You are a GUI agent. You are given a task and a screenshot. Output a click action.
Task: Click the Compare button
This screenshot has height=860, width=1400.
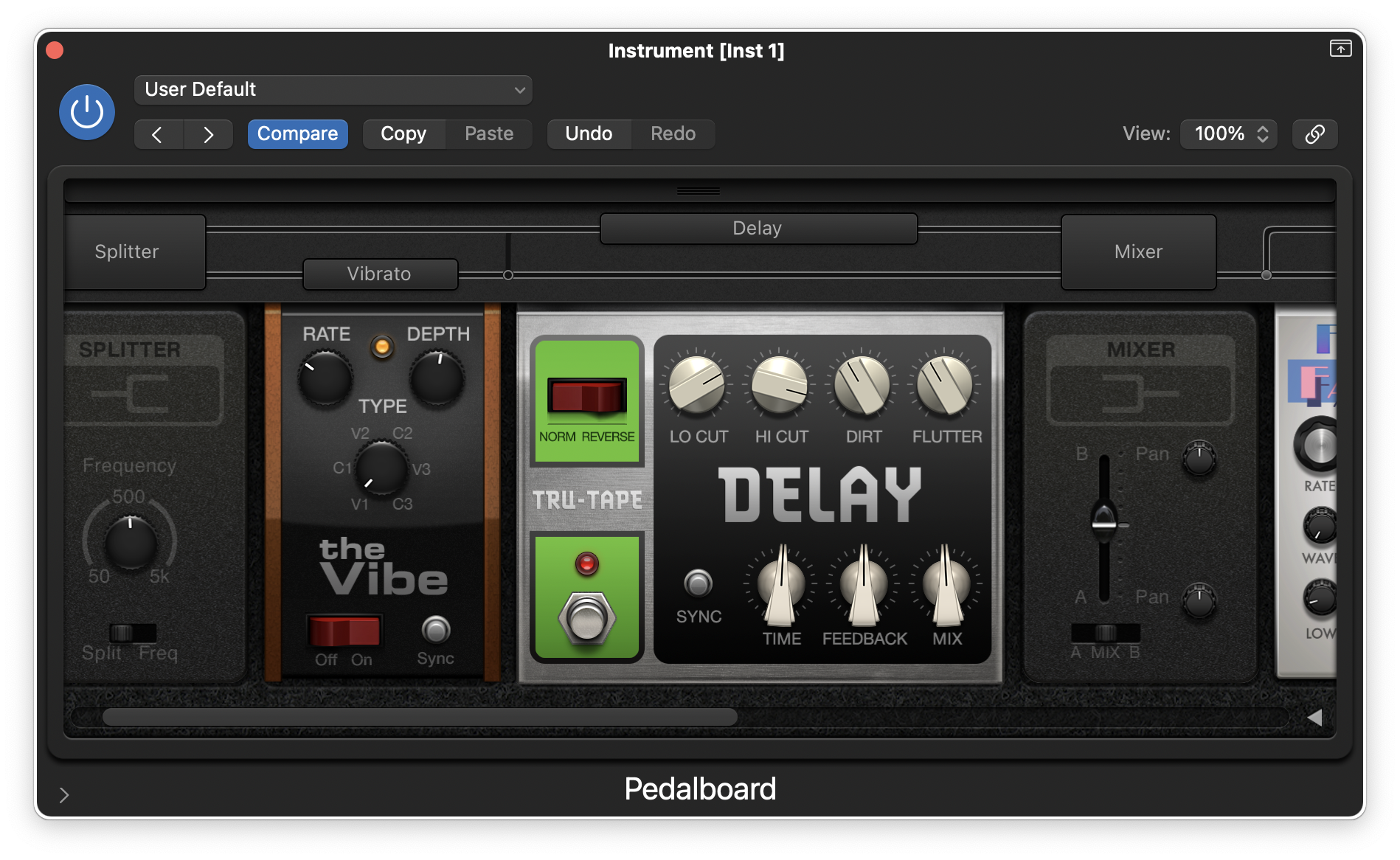tap(298, 134)
